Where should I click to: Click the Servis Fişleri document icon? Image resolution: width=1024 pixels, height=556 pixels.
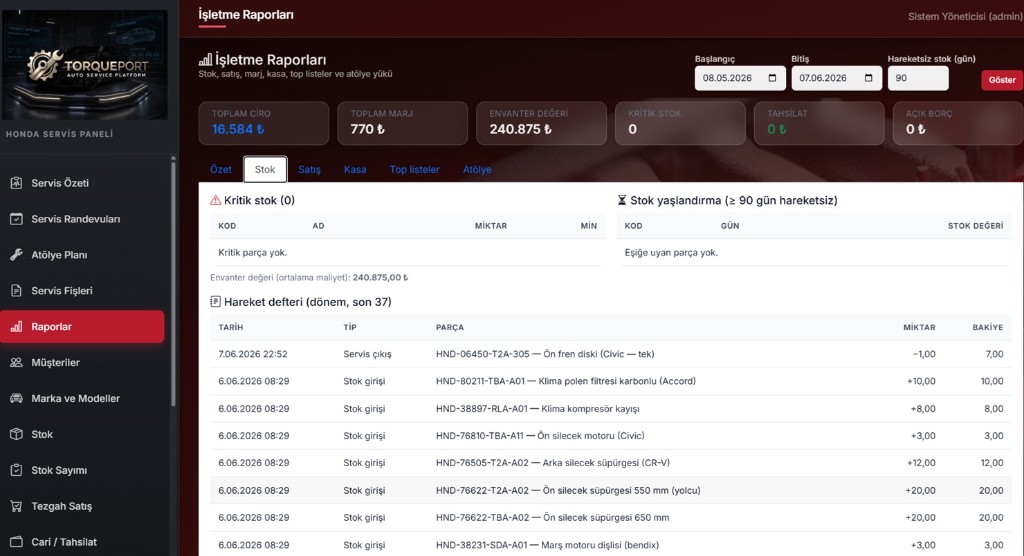pyautogui.click(x=16, y=291)
